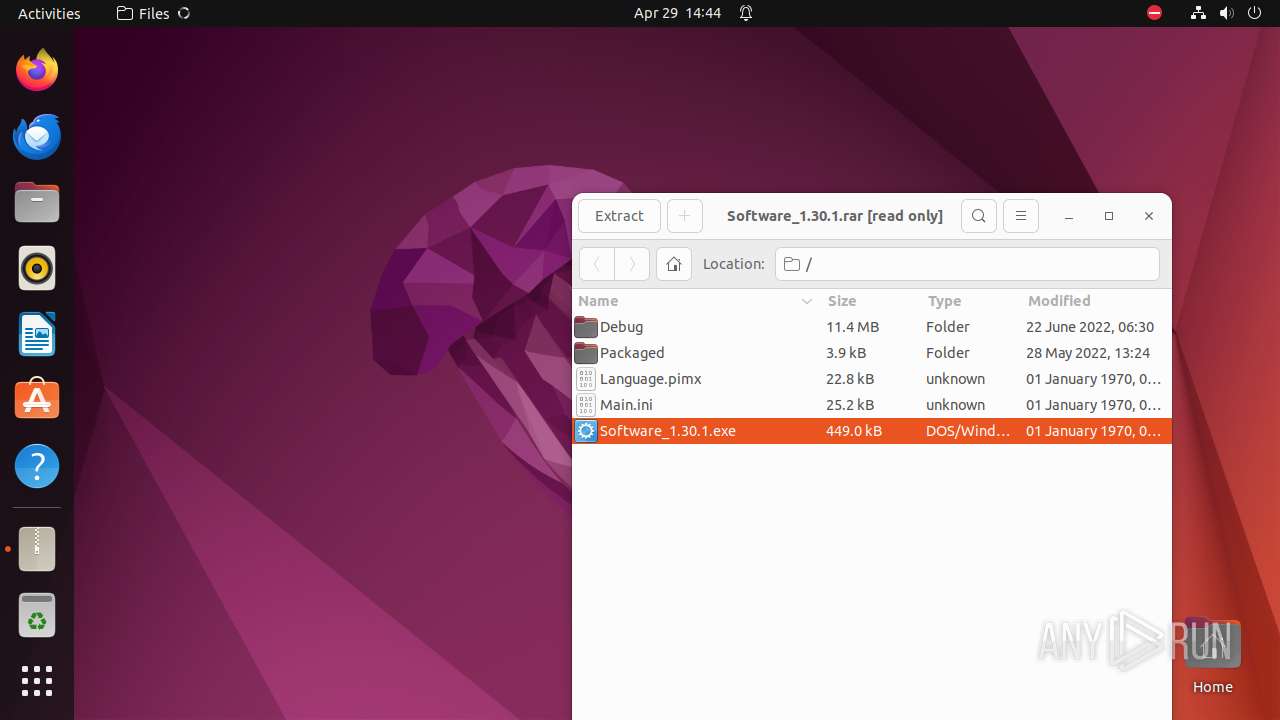Click the Debug folder icon
Image resolution: width=1280 pixels, height=720 pixels.
coord(586,327)
